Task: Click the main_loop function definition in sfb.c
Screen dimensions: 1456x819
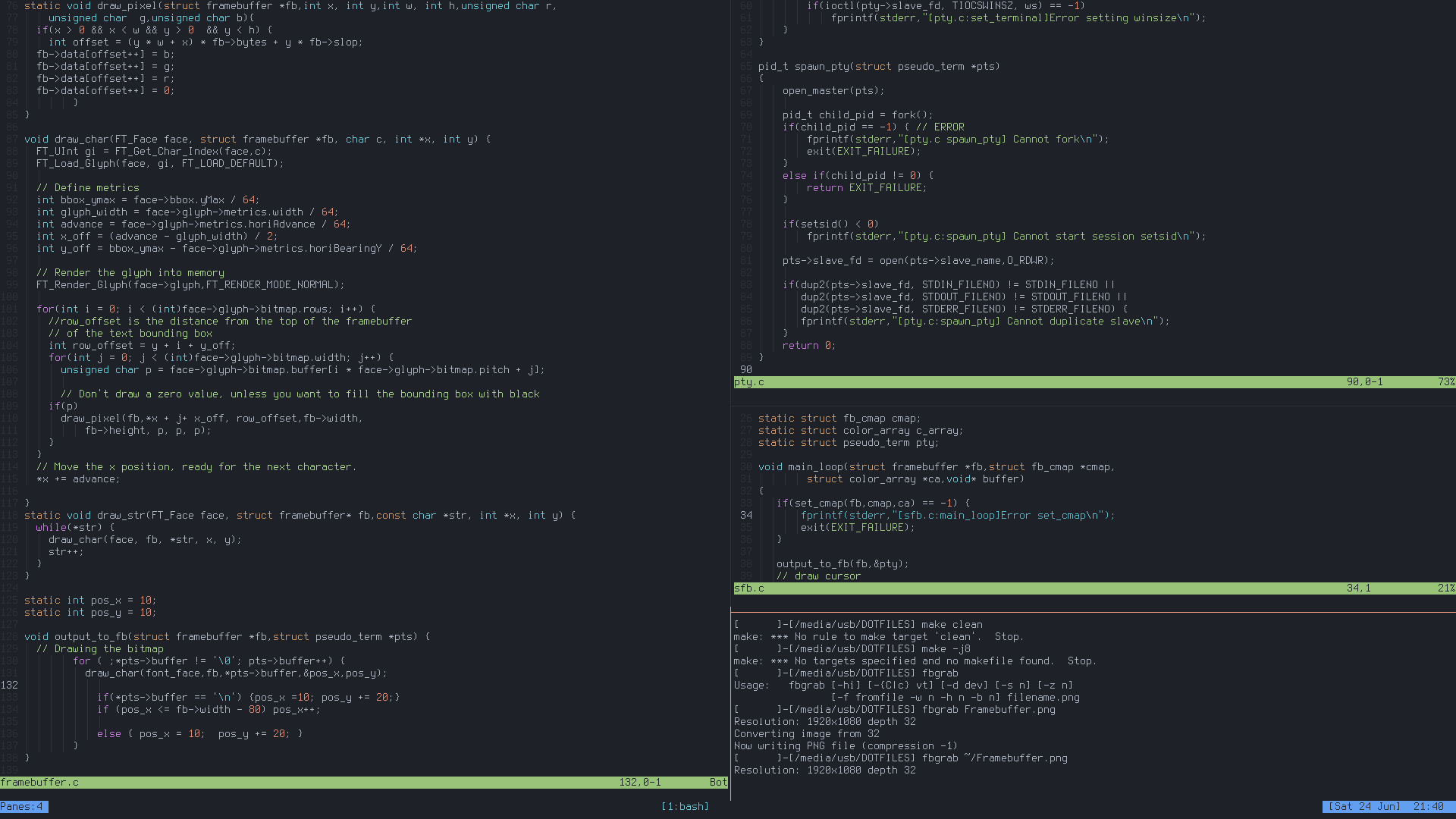Action: coord(814,466)
